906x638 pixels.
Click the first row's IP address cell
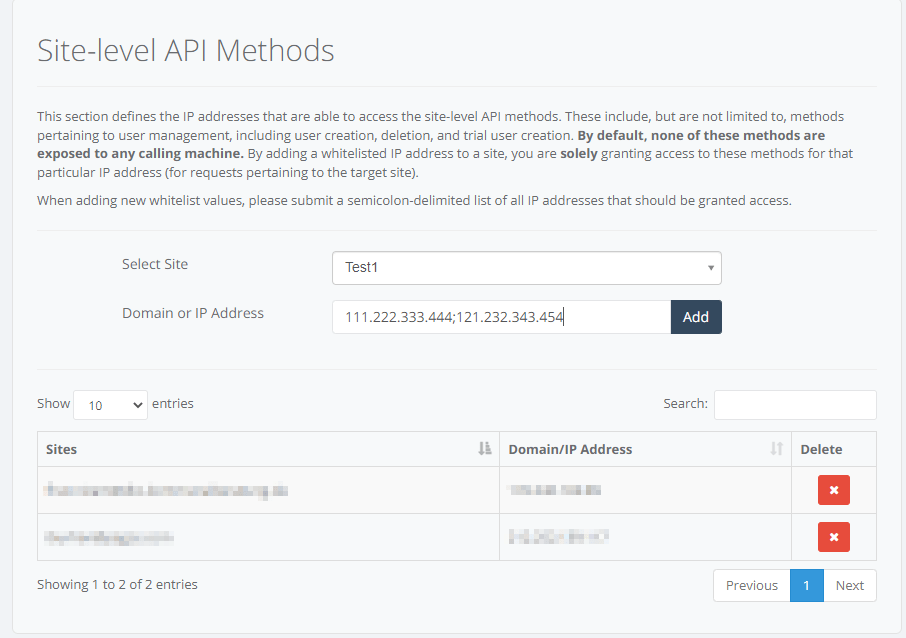click(555, 490)
